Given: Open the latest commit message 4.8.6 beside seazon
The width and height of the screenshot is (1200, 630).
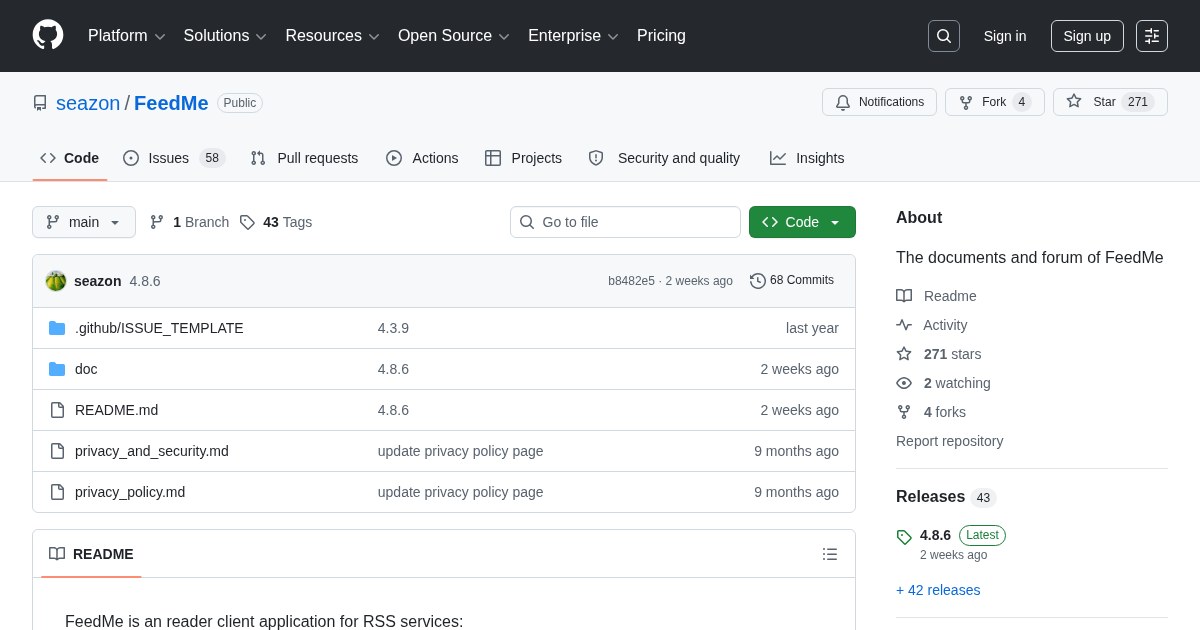Looking at the screenshot, I should point(145,281).
